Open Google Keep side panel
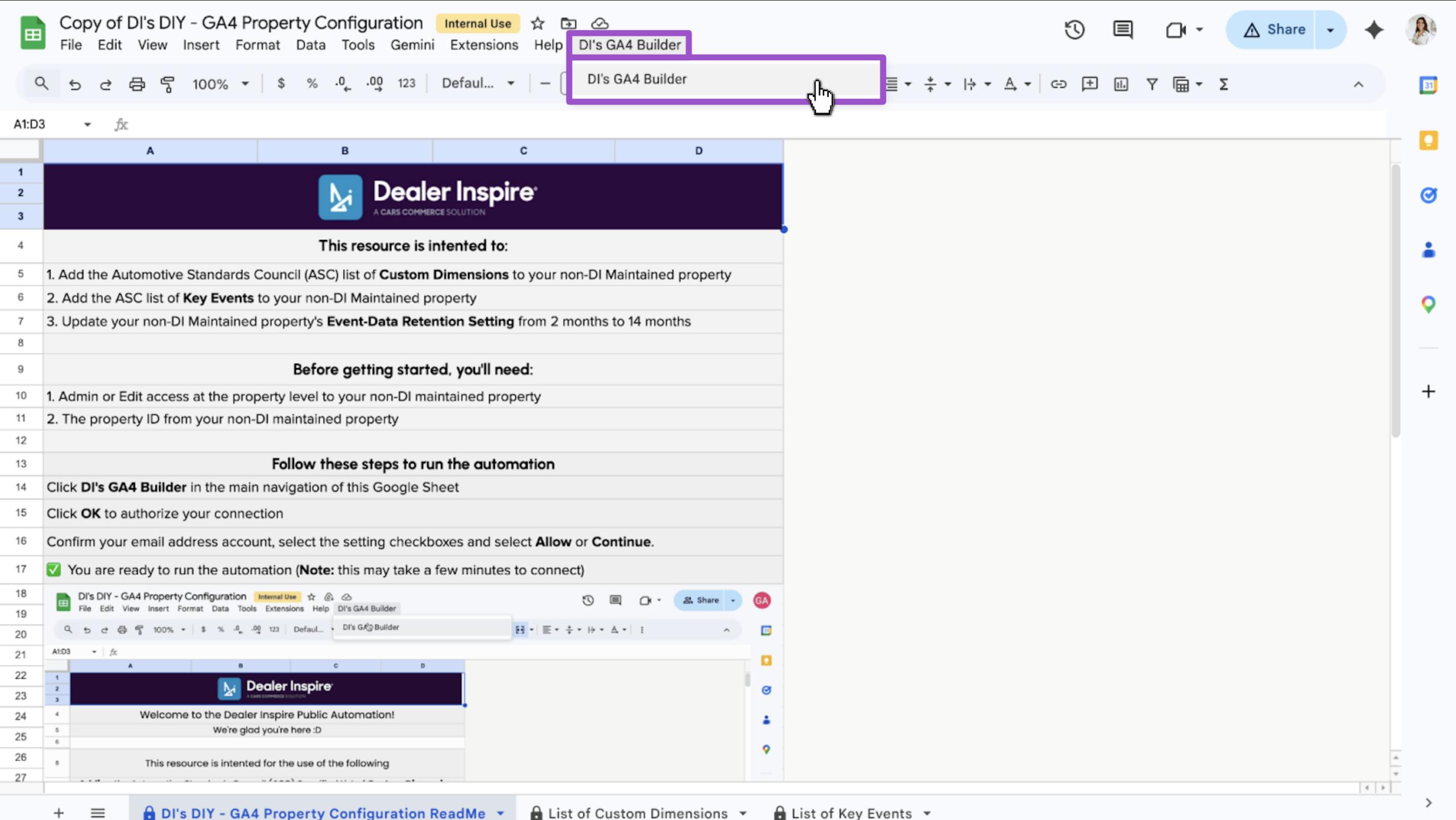 [x=1428, y=140]
